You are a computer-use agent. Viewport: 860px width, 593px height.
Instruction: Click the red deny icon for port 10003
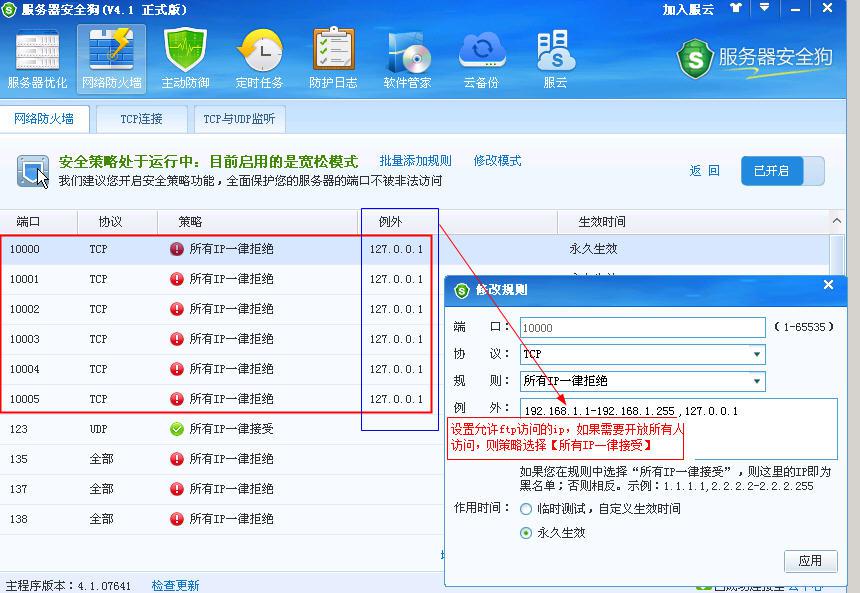coord(177,339)
